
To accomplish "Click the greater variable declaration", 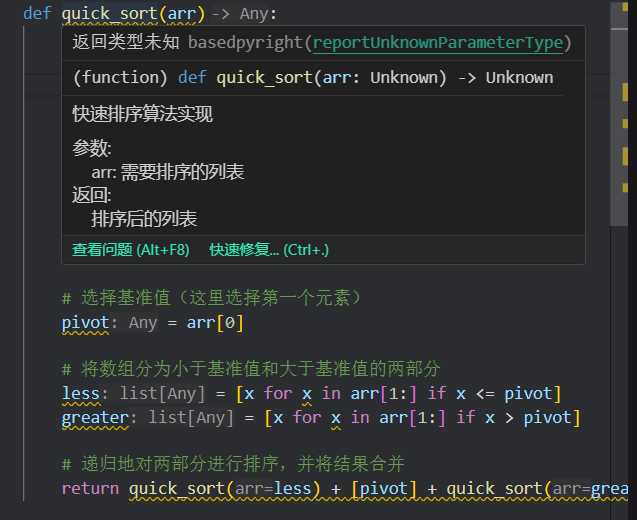I will (95, 418).
